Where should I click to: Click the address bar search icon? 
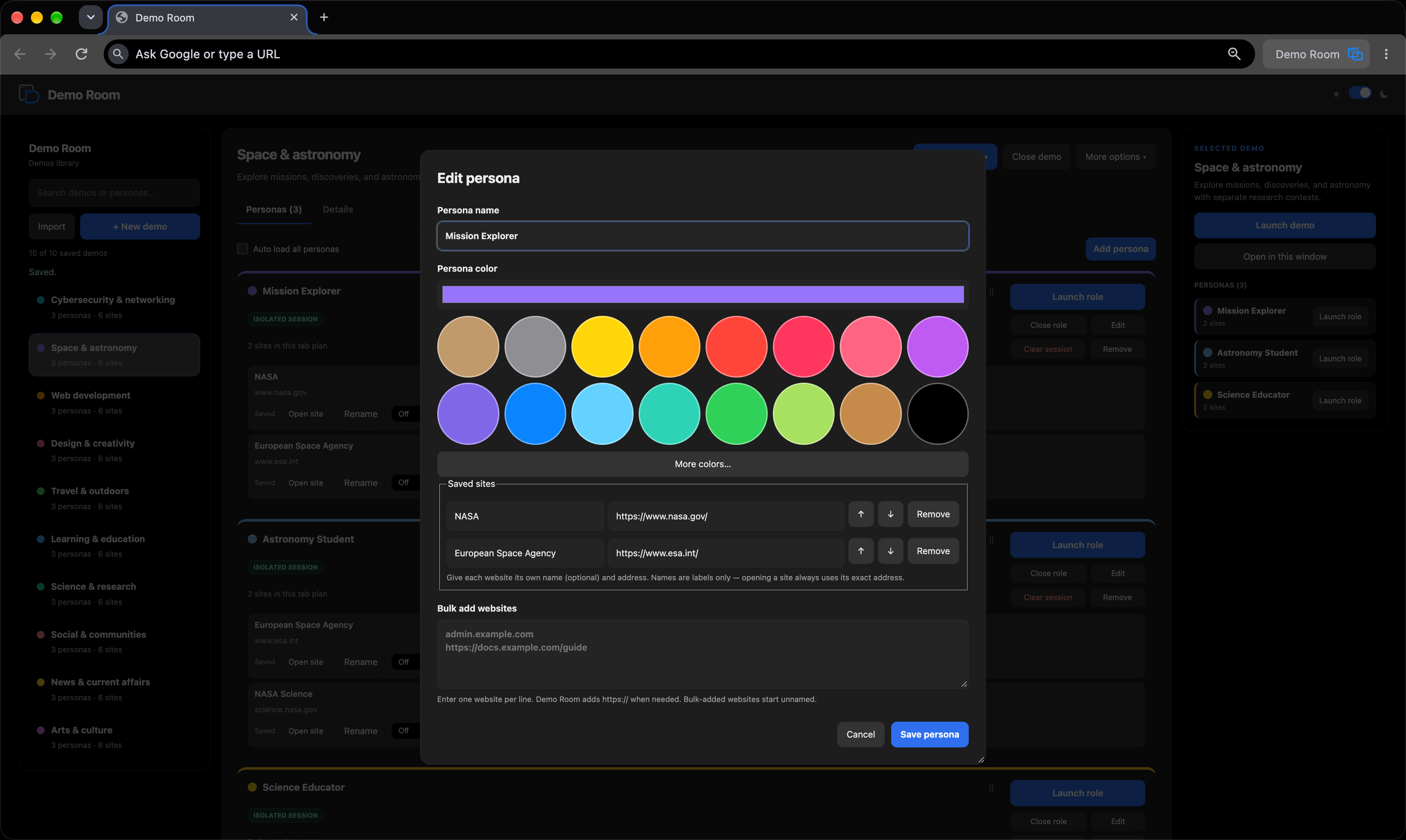coord(118,54)
